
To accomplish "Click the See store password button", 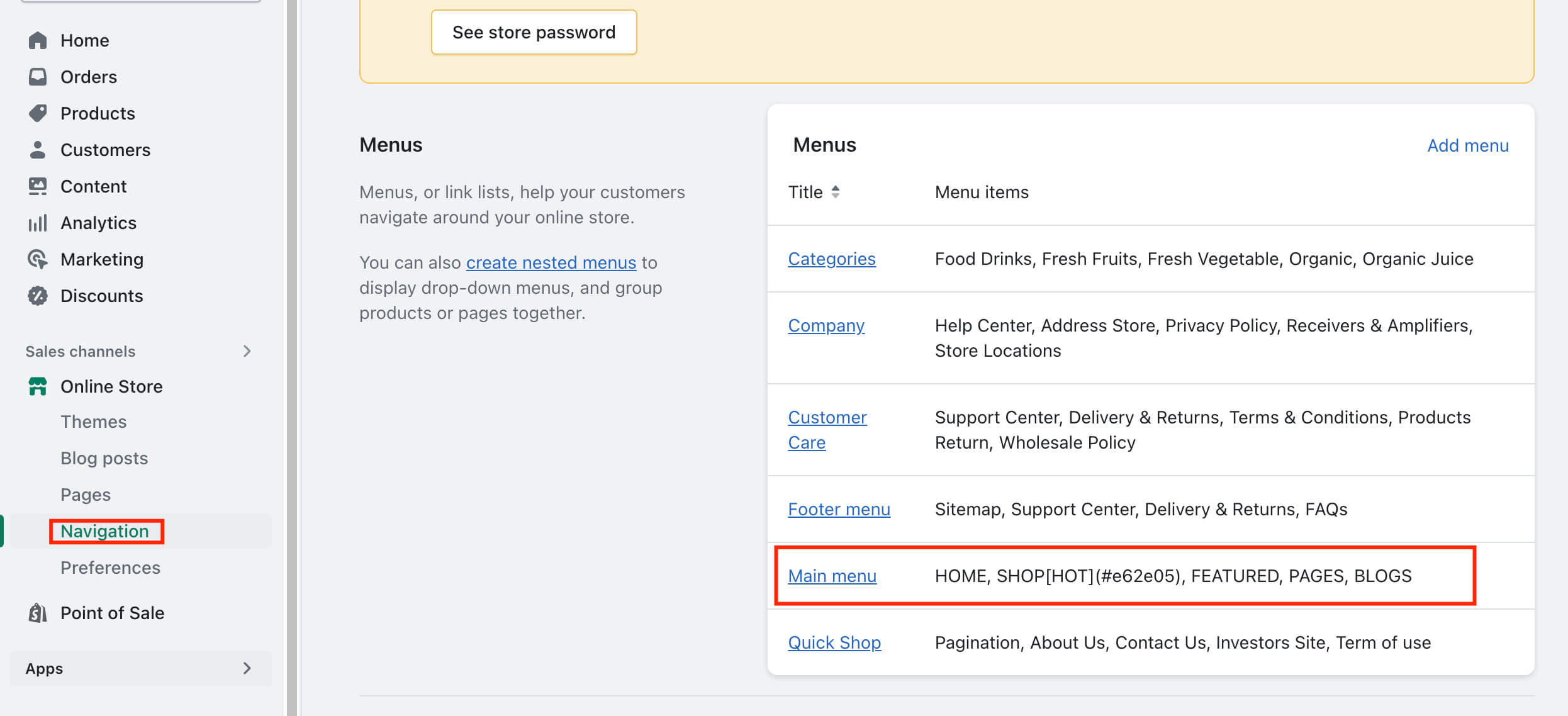I will [x=534, y=32].
